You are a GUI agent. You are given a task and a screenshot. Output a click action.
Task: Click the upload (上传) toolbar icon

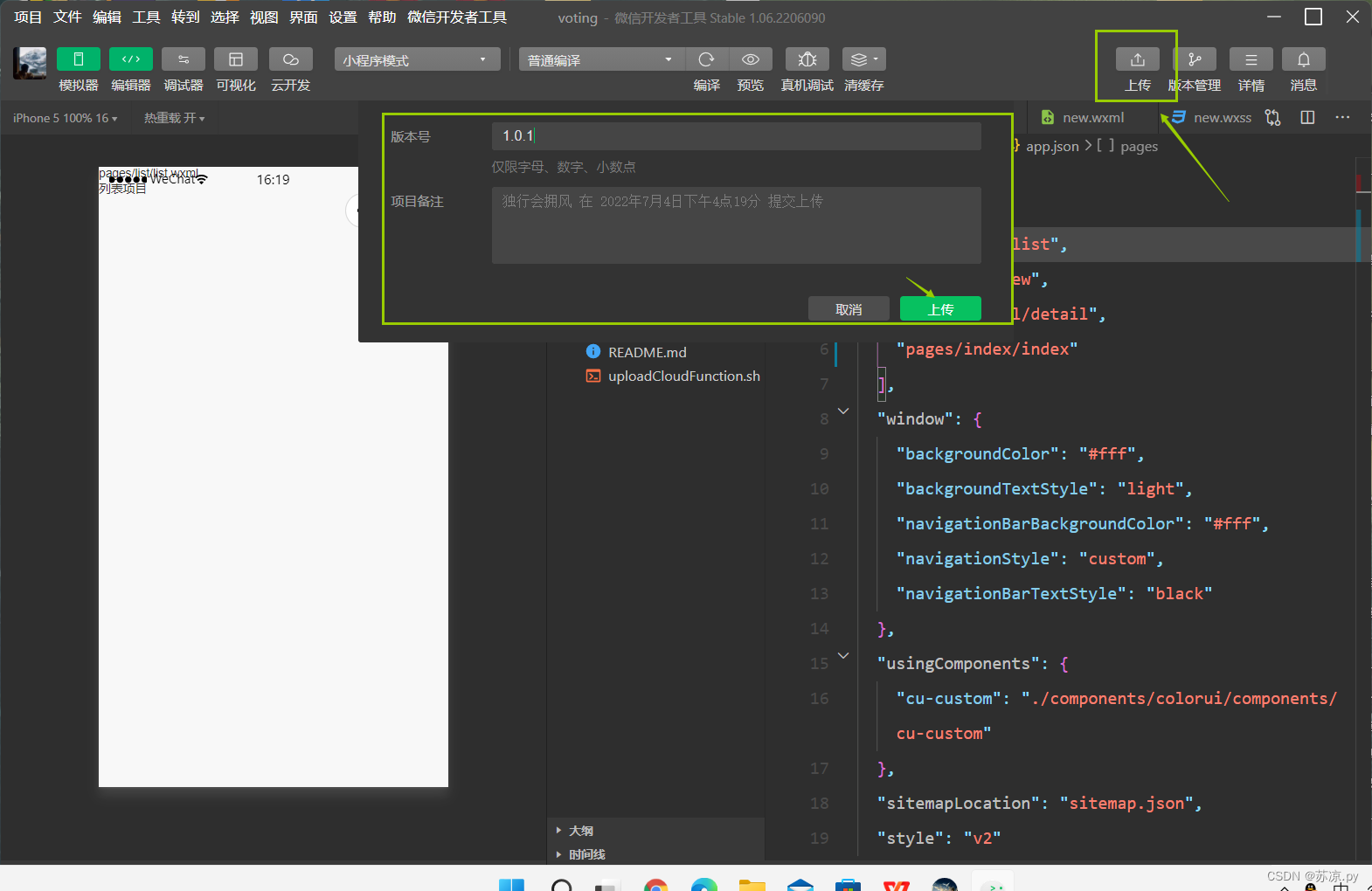[1138, 59]
